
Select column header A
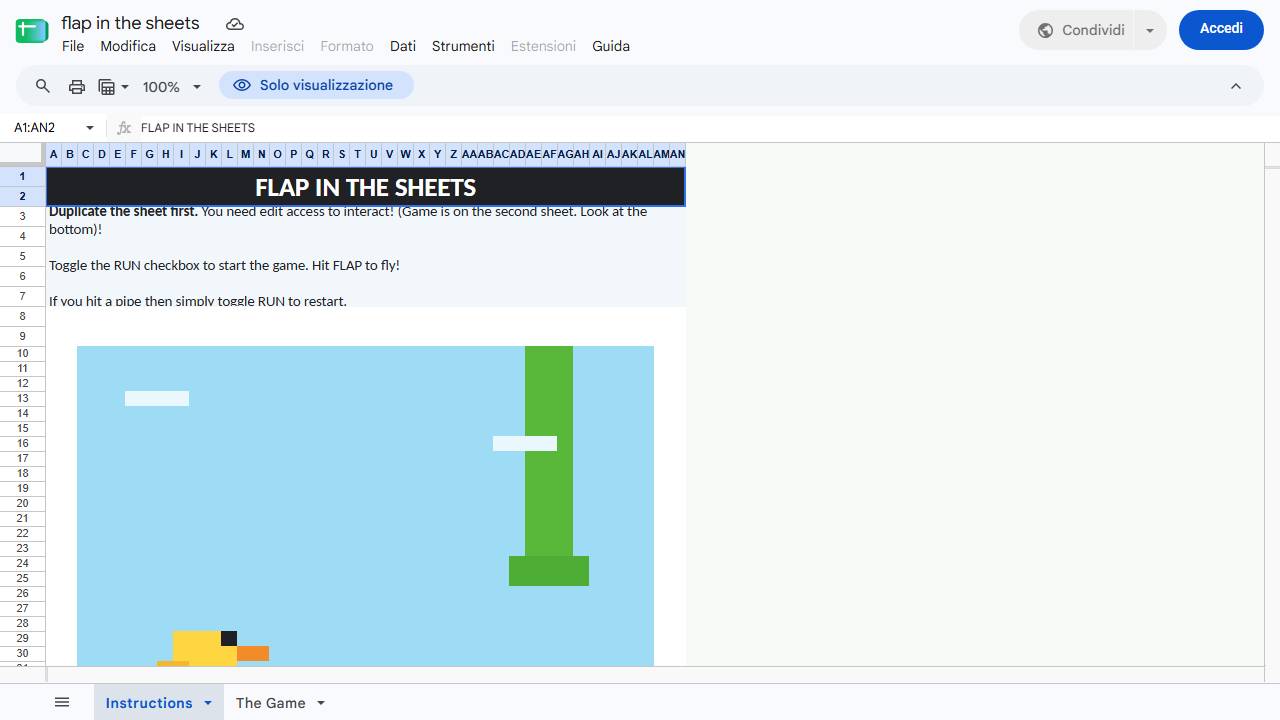tap(54, 154)
